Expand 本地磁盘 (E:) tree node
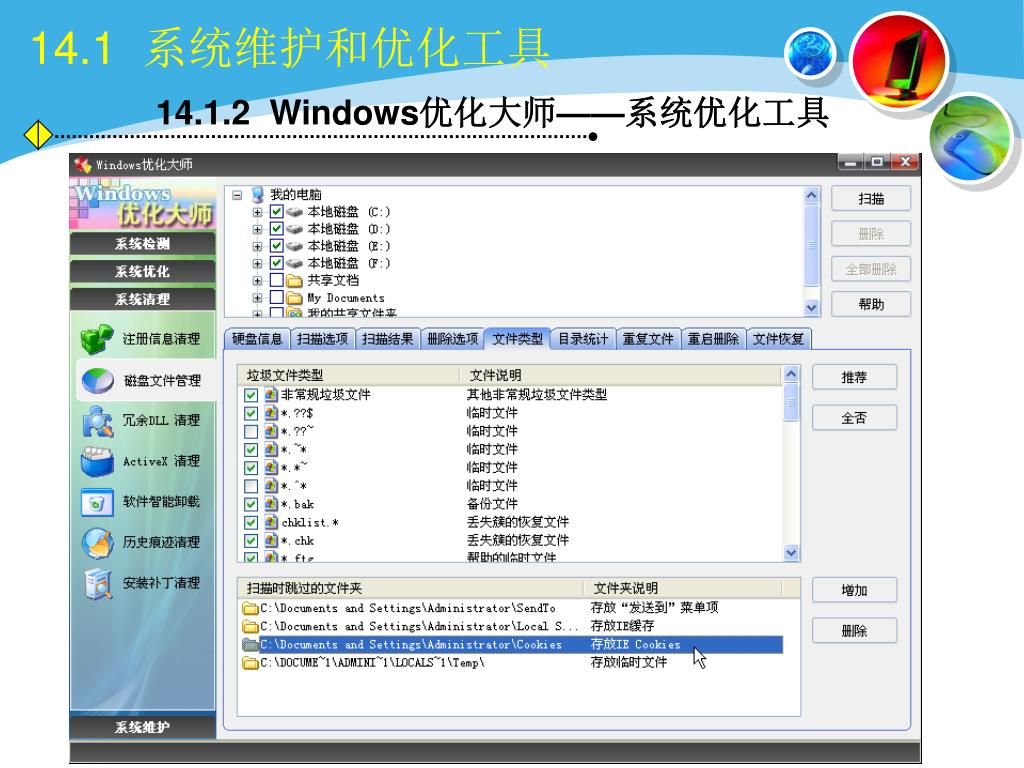 pos(257,246)
